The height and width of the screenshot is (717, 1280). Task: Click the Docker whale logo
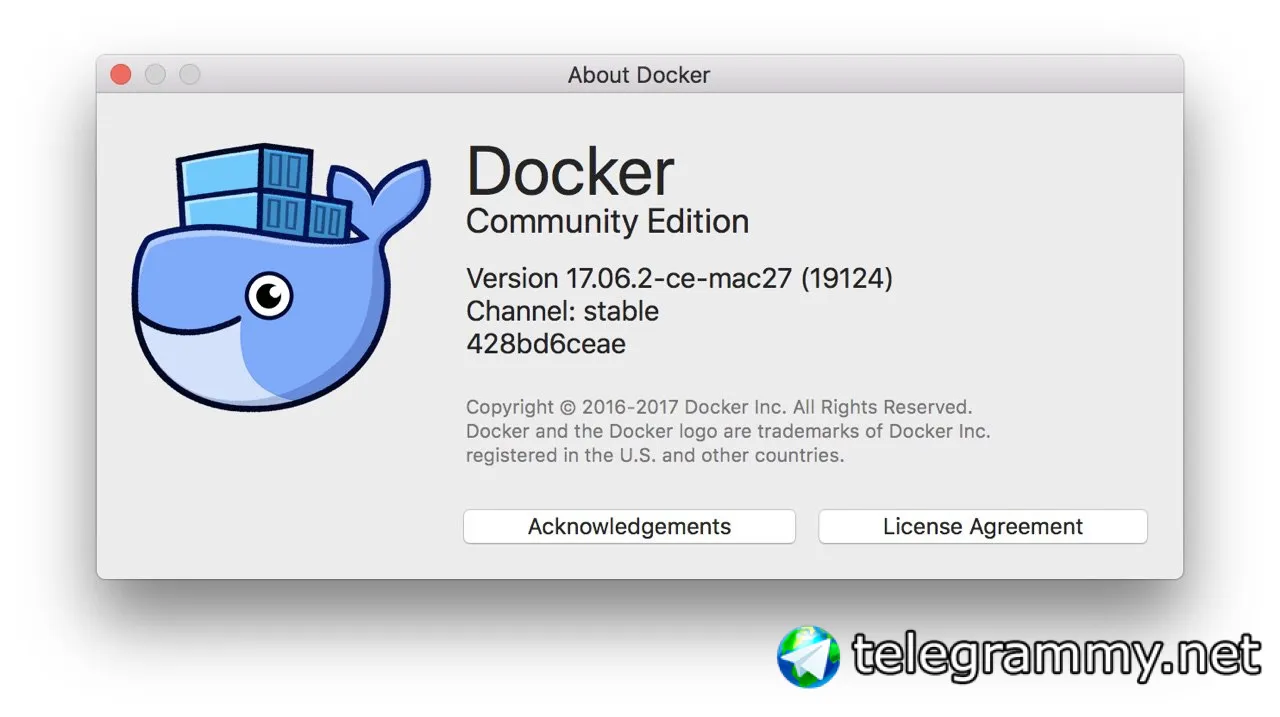[x=281, y=276]
